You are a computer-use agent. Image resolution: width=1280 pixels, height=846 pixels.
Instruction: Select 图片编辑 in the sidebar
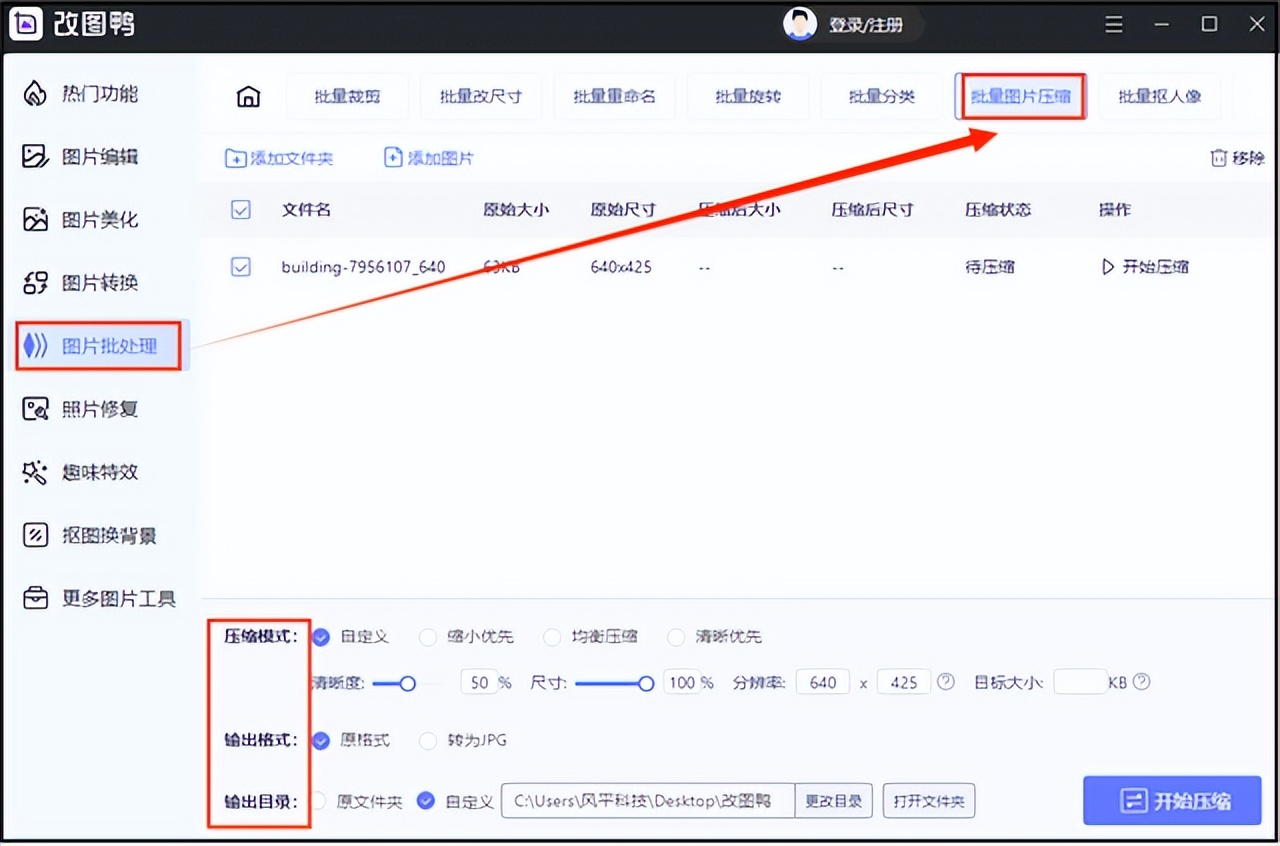tap(93, 156)
